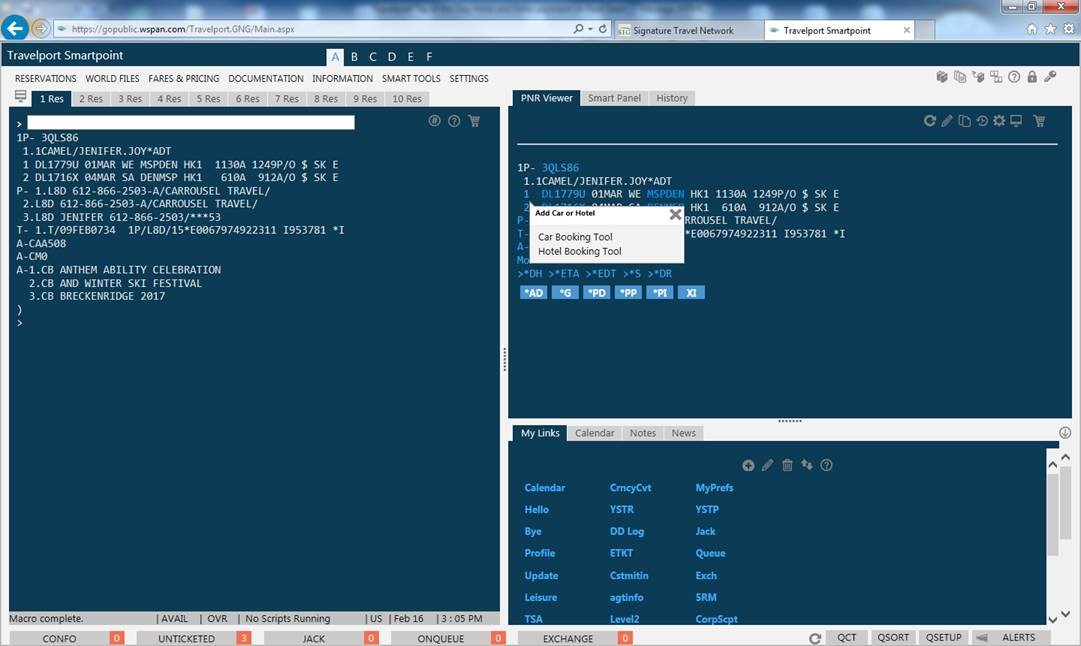Image resolution: width=1081 pixels, height=646 pixels.
Task: Click the plus add link icon in My Links
Action: point(748,465)
